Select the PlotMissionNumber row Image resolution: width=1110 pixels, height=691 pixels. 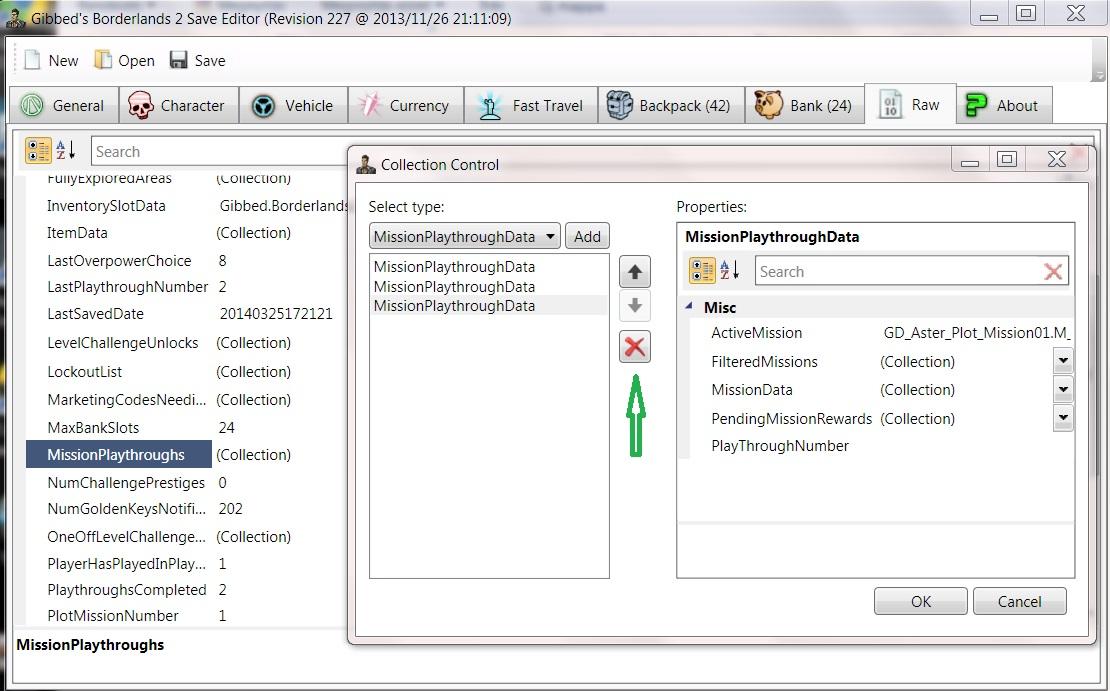pyautogui.click(x=187, y=616)
